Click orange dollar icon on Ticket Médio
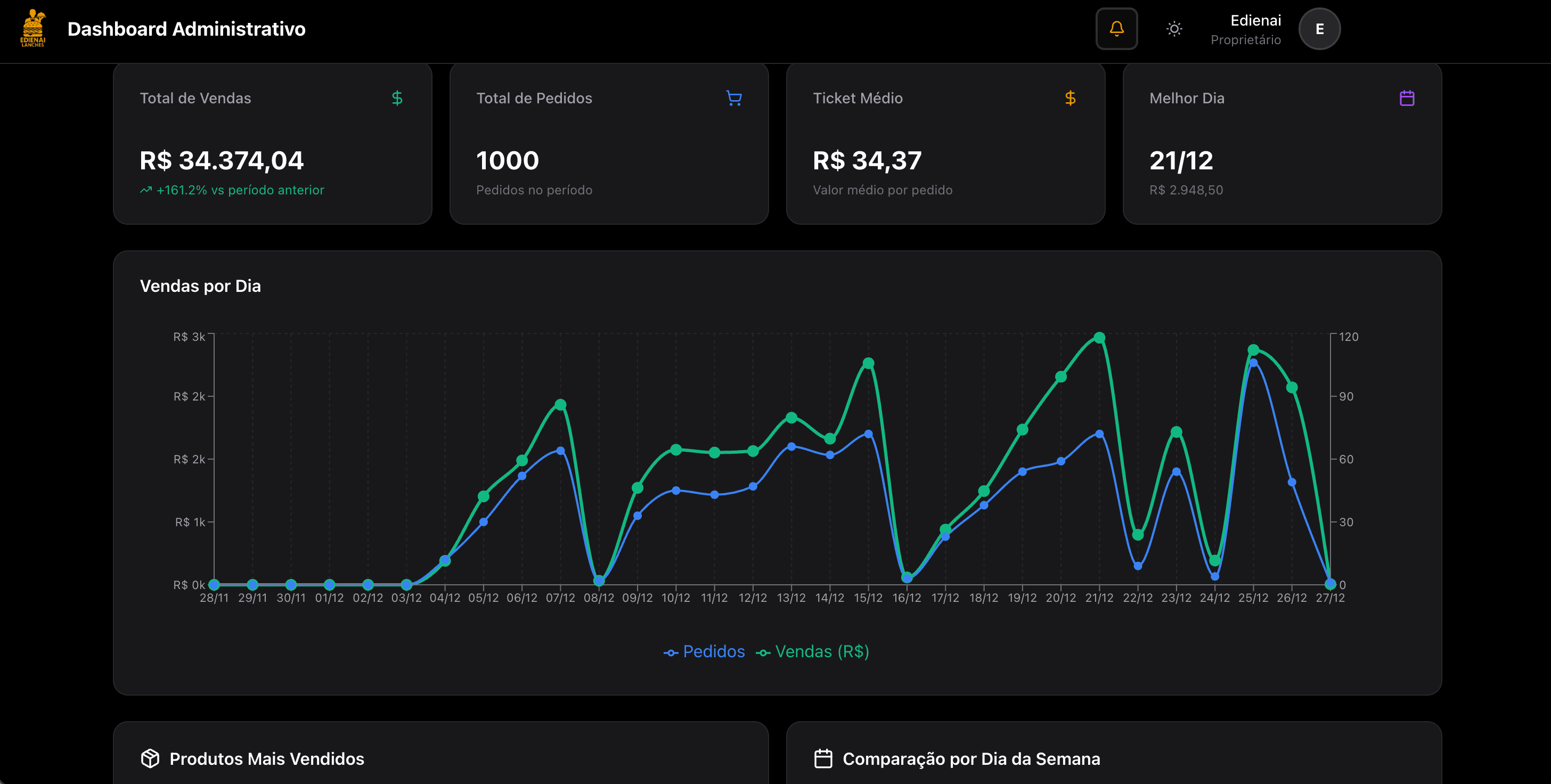Screen dimensions: 1551x784 pyautogui.click(x=1070, y=98)
